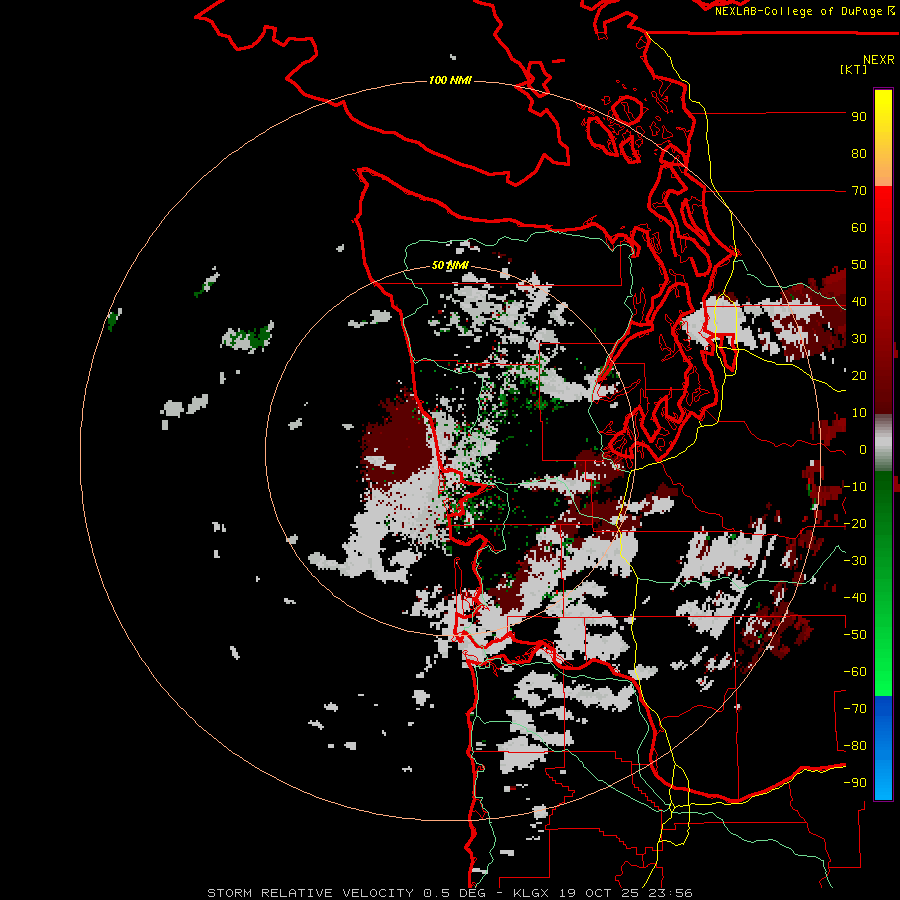Screen dimensions: 900x900
Task: Select the -60 value on the velocity scale
Action: point(855,672)
